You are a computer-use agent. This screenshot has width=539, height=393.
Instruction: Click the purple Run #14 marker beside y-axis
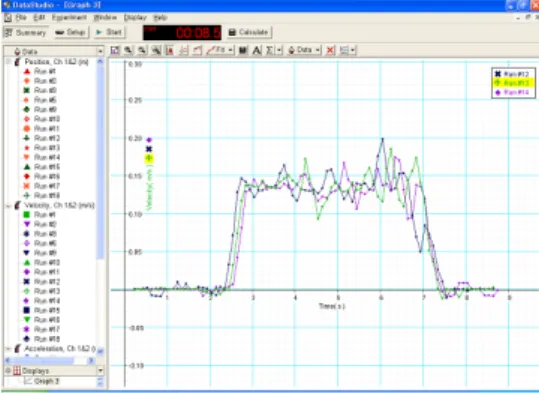[x=149, y=140]
